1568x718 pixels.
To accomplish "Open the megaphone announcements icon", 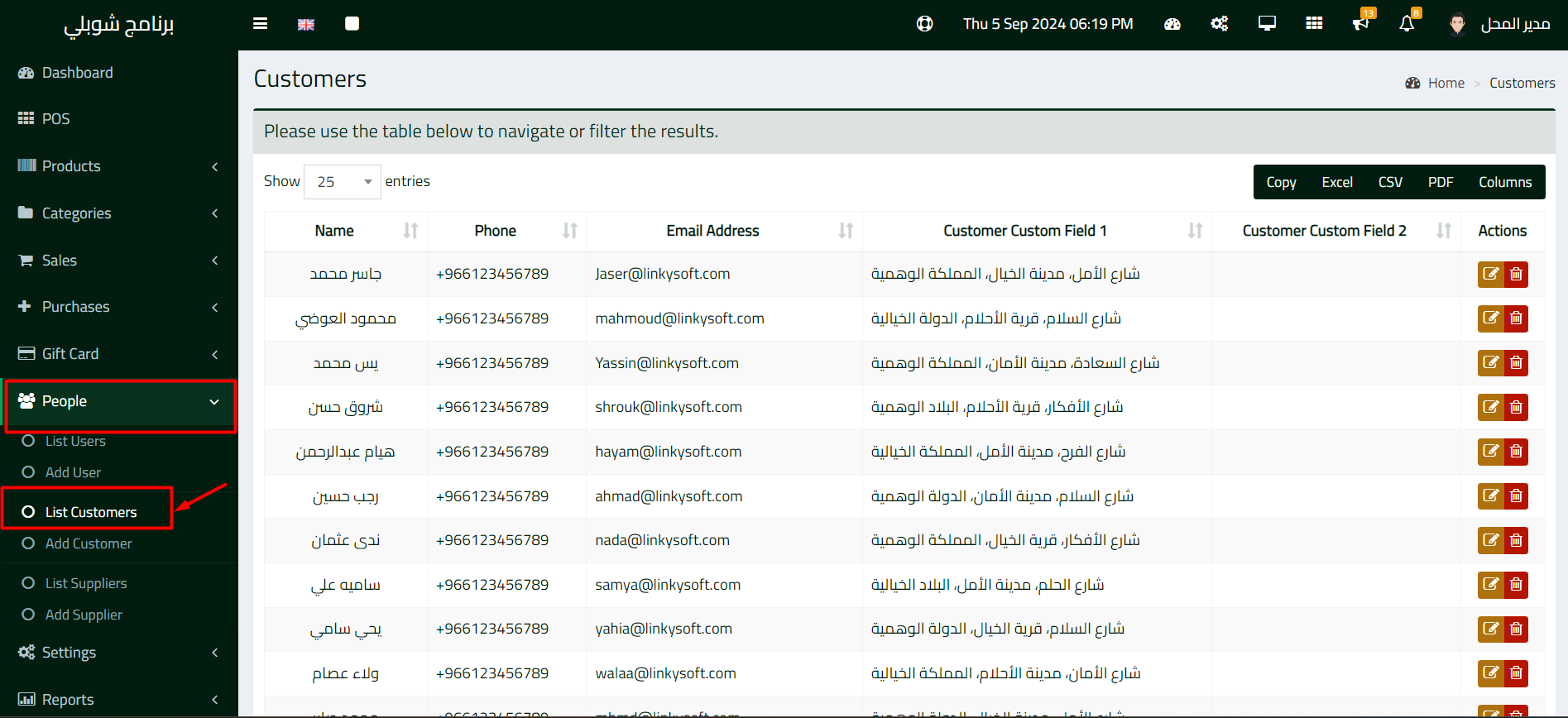I will pyautogui.click(x=1362, y=22).
